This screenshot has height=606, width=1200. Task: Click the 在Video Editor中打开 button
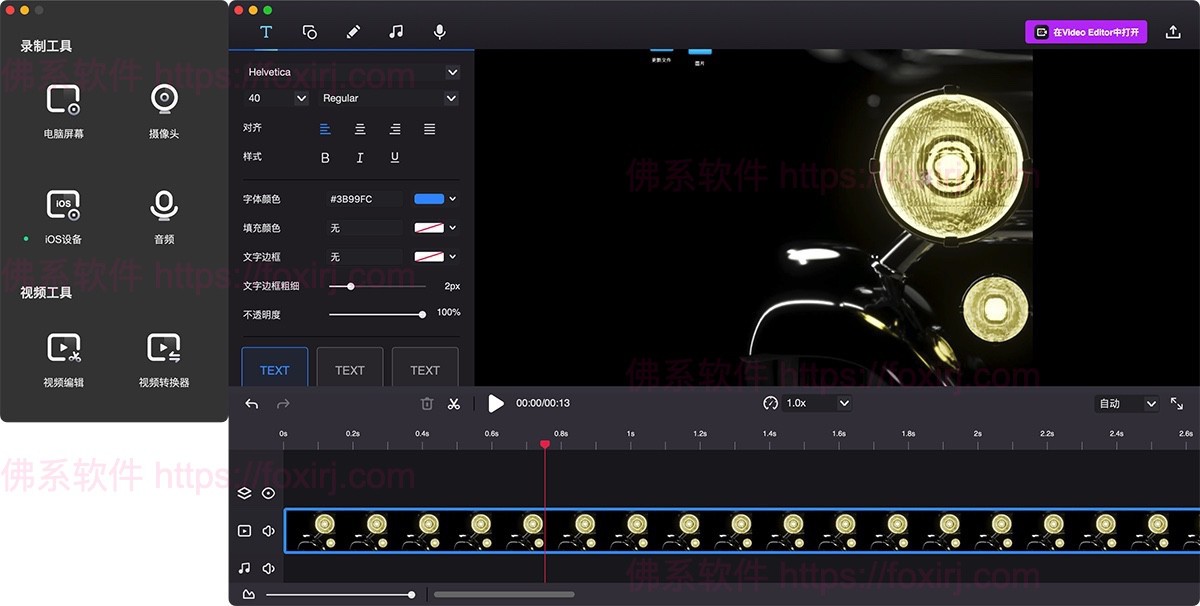(x=1086, y=31)
